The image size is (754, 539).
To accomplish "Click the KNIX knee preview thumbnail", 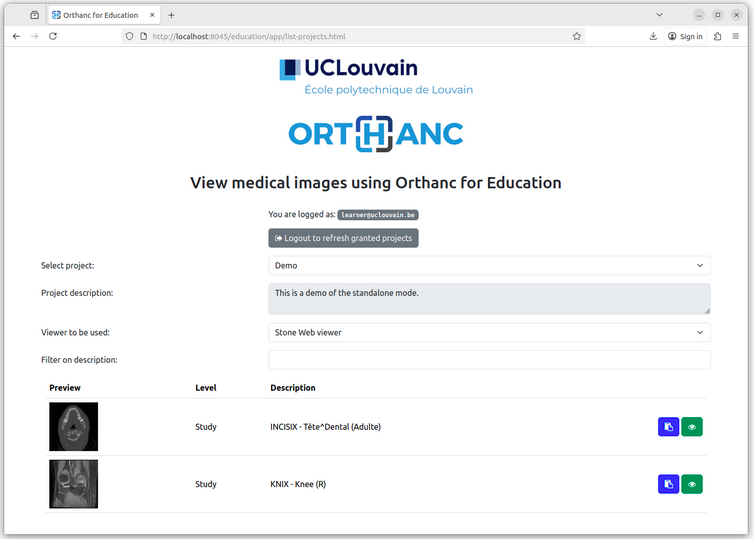I will click(74, 484).
